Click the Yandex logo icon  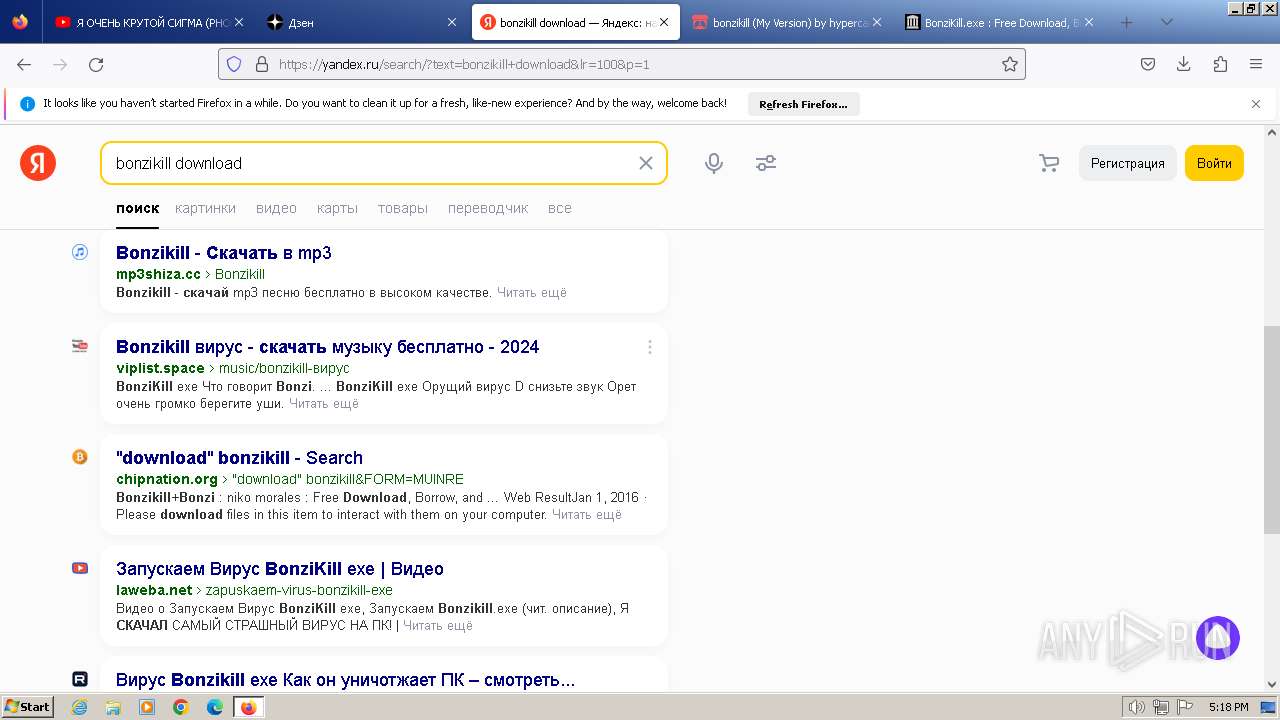38,163
